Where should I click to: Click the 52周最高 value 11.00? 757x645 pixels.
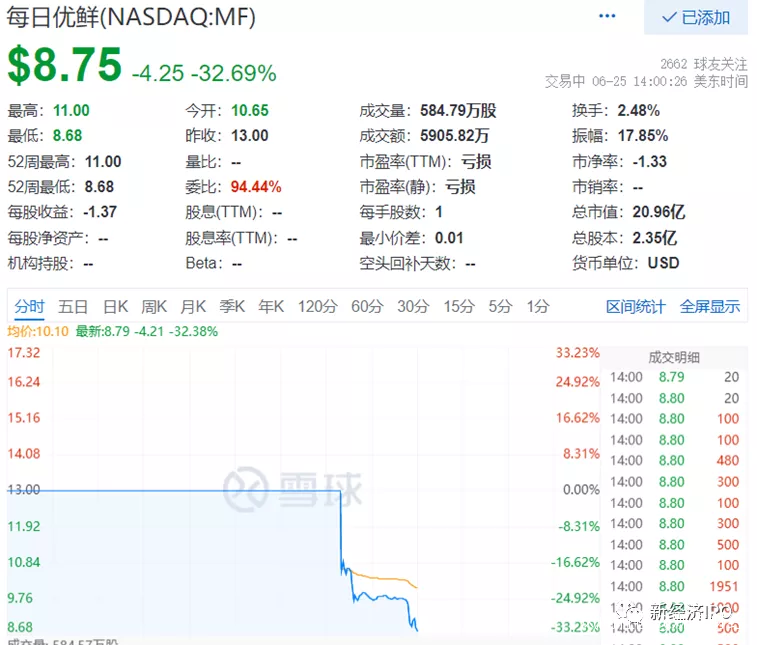[x=103, y=161]
